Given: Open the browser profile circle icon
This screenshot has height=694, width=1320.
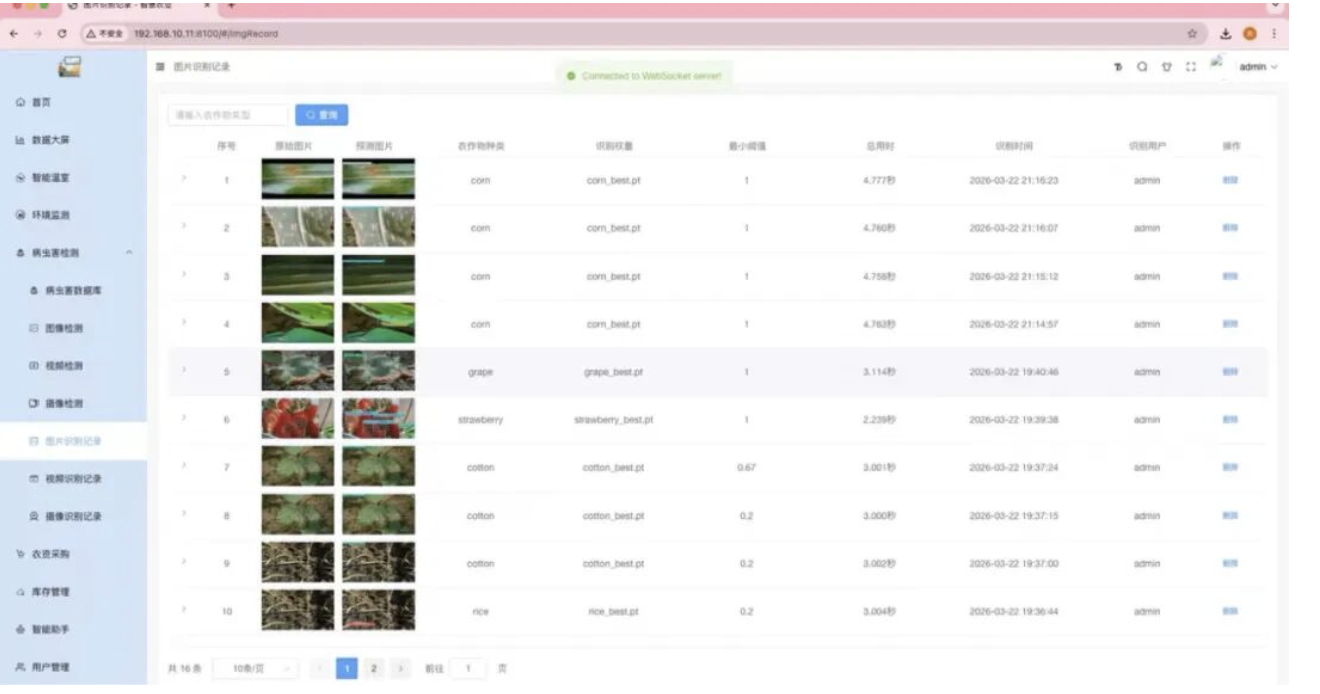Looking at the screenshot, I should tap(1250, 33).
